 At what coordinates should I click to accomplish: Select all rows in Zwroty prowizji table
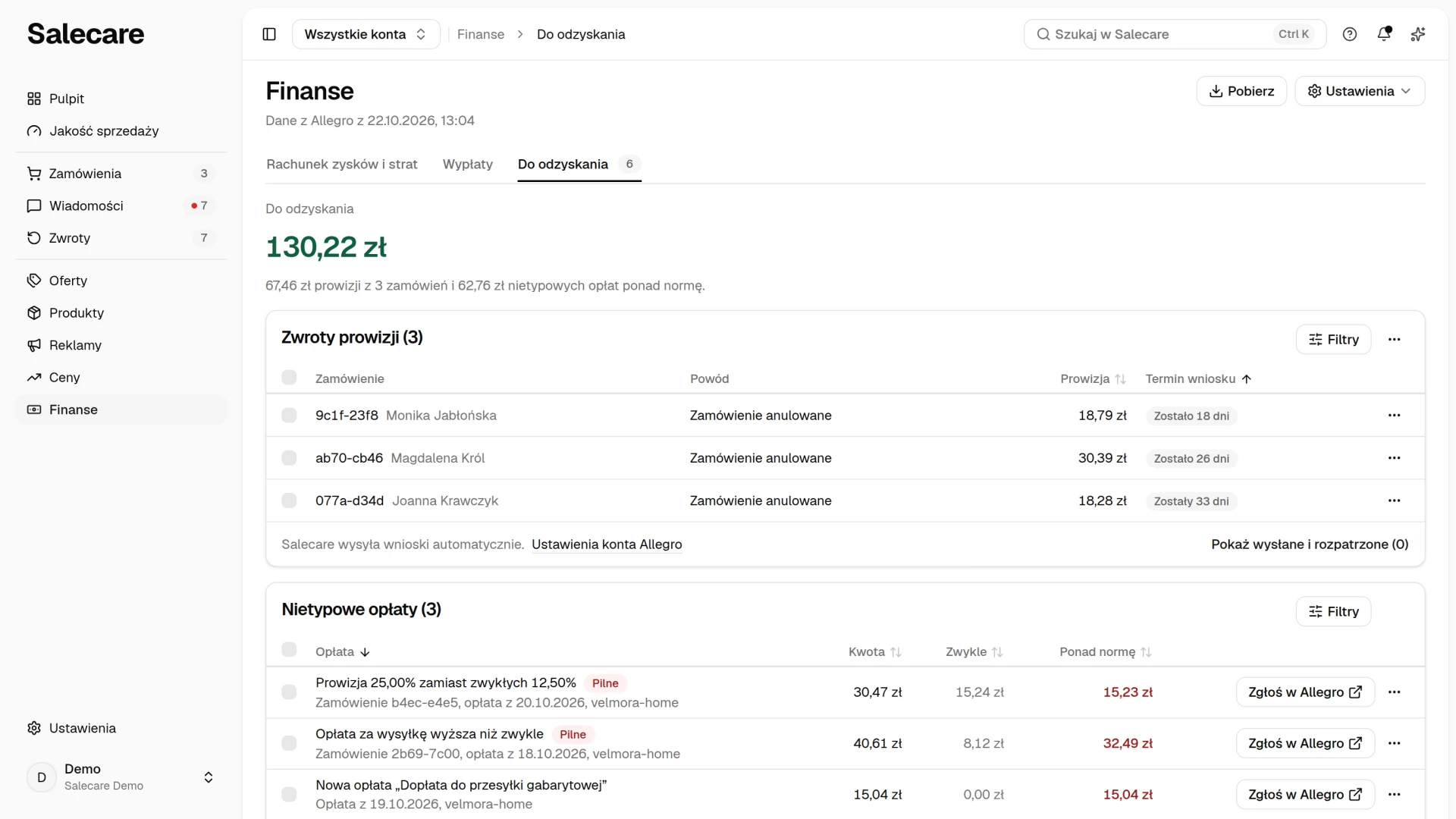click(x=289, y=378)
